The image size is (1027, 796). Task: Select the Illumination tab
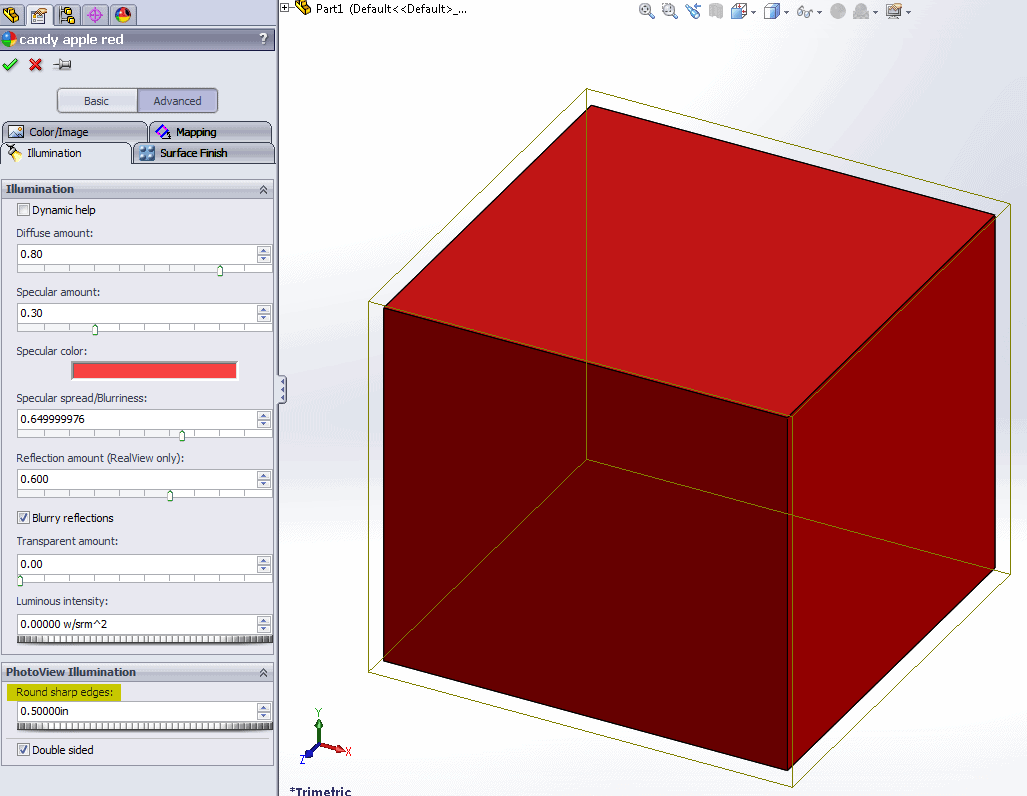67,153
